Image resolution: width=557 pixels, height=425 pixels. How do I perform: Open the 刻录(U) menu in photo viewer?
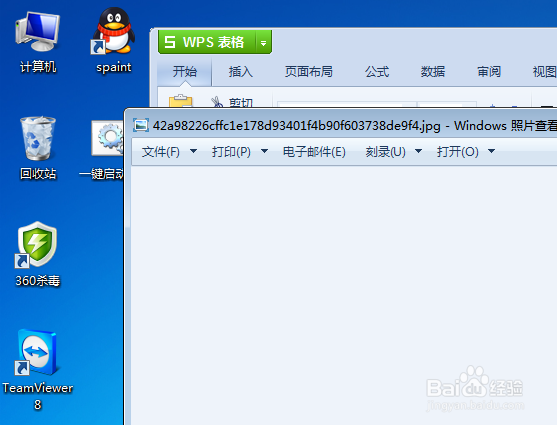click(385, 152)
